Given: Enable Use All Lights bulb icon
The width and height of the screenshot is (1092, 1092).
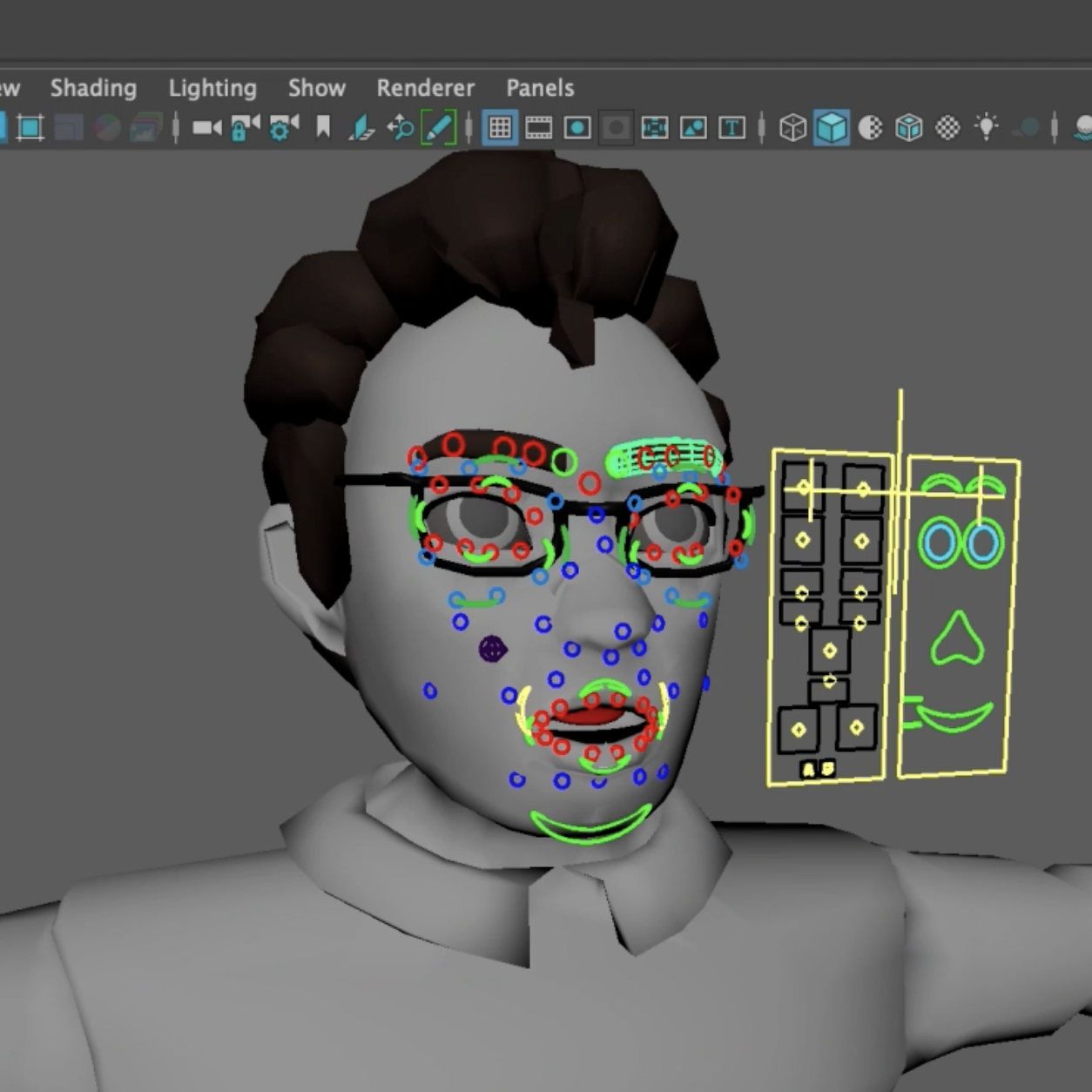Looking at the screenshot, I should (x=986, y=128).
